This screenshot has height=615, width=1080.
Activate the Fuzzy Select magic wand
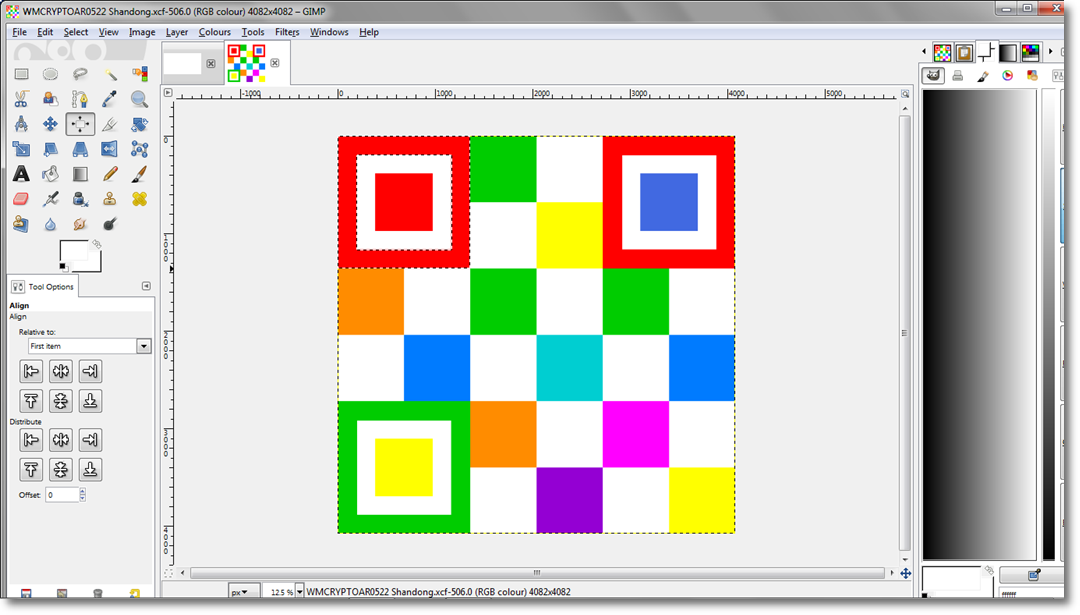click(110, 74)
